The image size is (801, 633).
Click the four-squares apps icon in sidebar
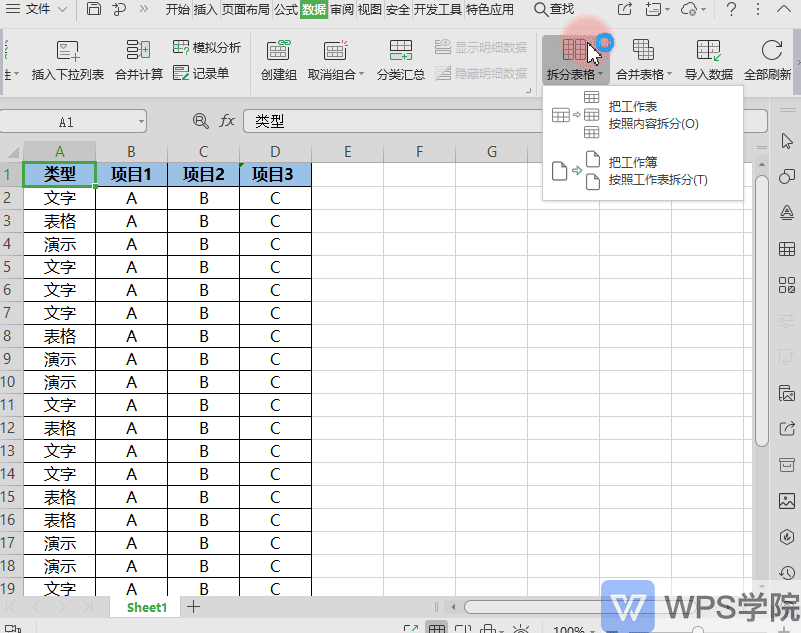point(787,285)
